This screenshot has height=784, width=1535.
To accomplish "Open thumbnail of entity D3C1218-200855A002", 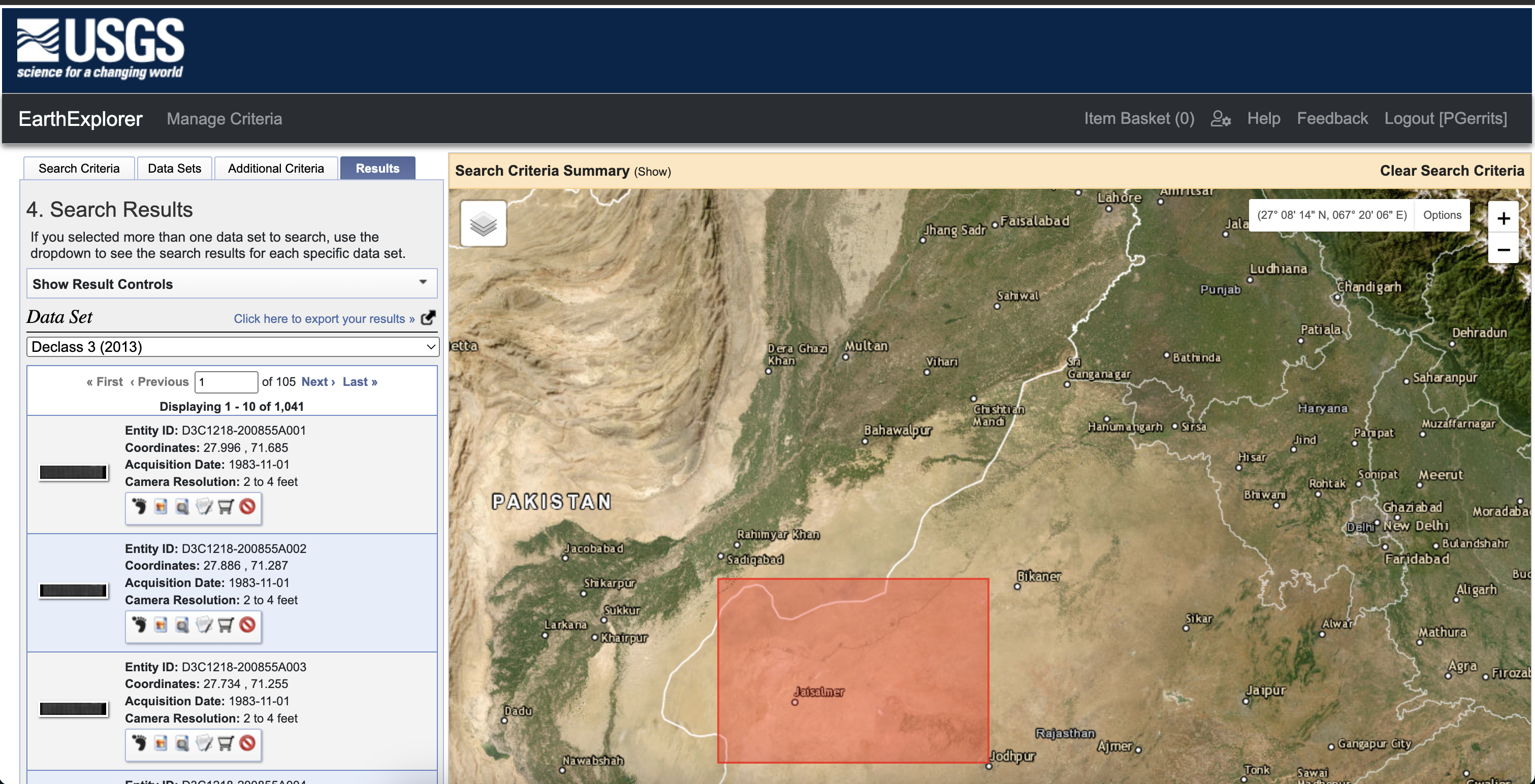I will (x=73, y=591).
